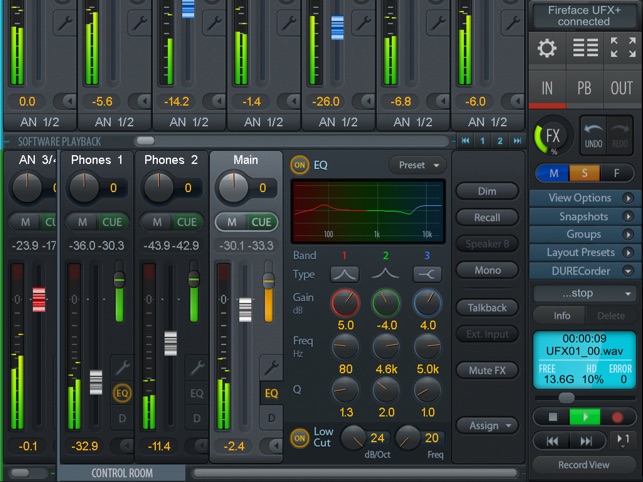The image size is (643, 482).
Task: Click the FX percentage knob icon
Action: click(551, 136)
